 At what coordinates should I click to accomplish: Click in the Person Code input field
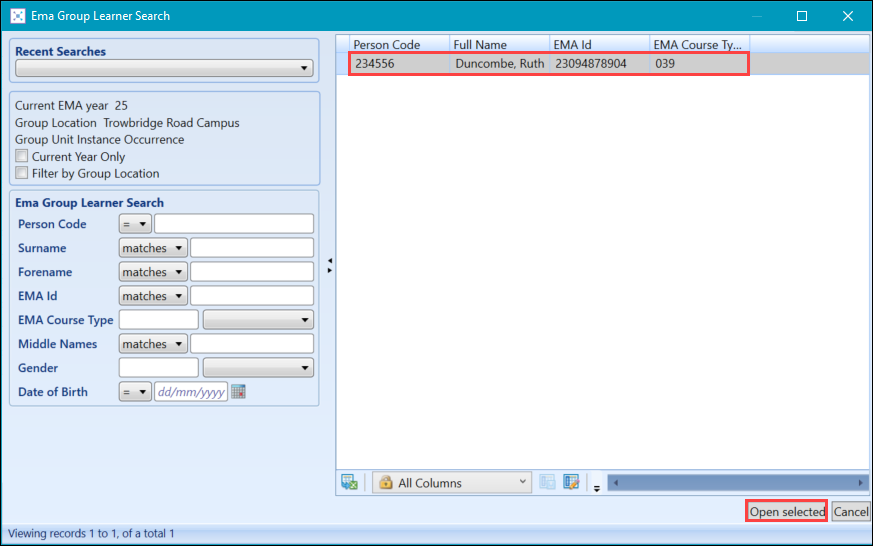click(234, 224)
